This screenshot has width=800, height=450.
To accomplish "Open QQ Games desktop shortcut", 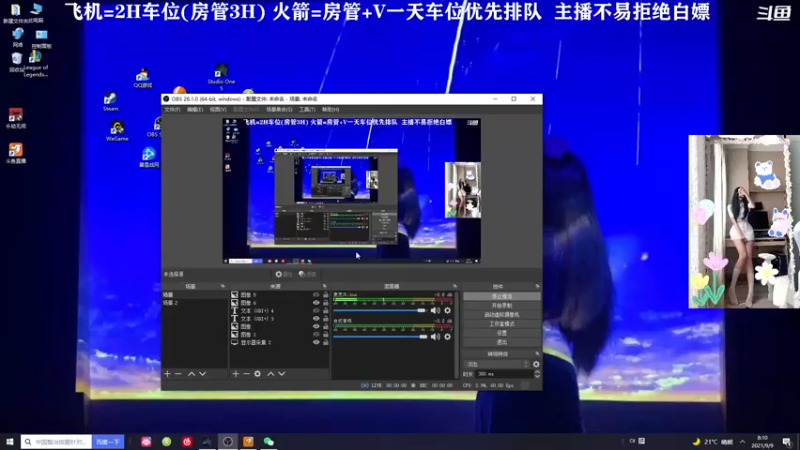I will point(142,78).
